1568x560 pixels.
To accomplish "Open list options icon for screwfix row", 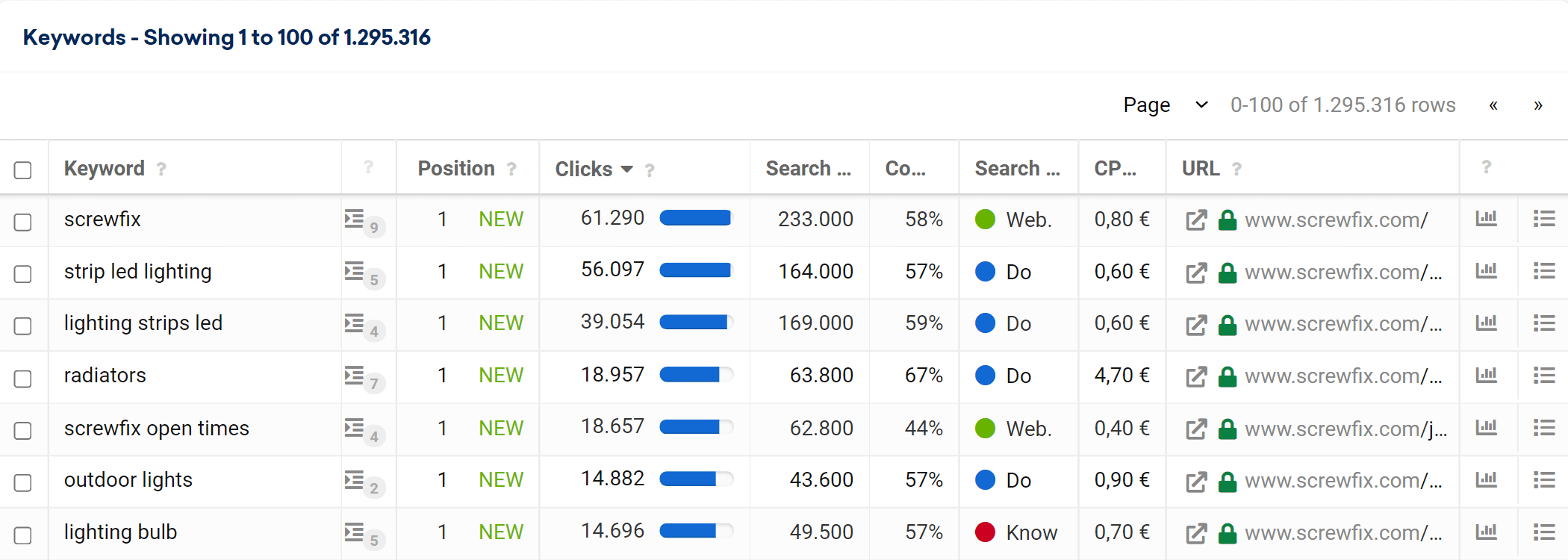I will [1544, 218].
